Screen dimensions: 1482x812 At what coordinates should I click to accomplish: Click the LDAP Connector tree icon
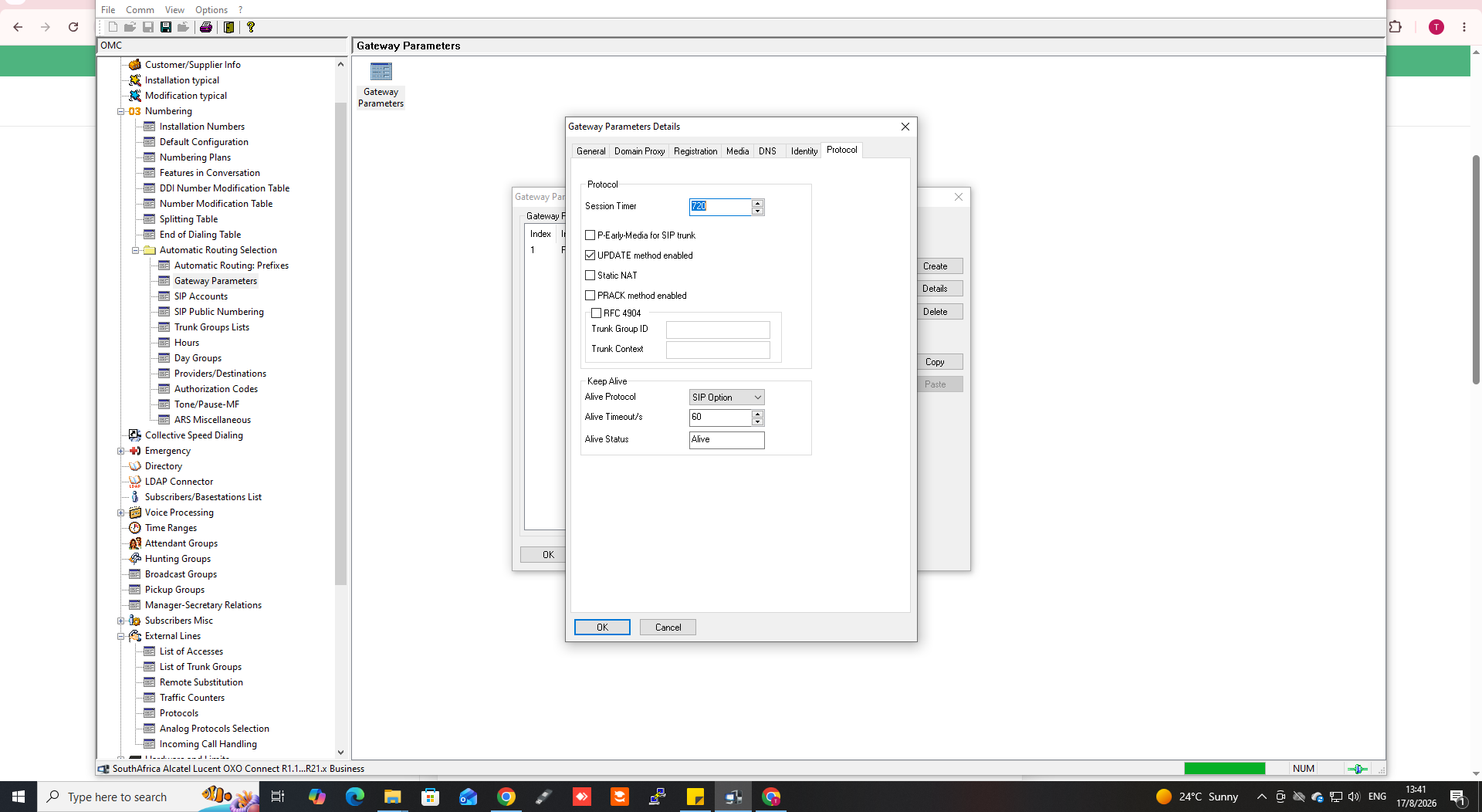(x=135, y=482)
